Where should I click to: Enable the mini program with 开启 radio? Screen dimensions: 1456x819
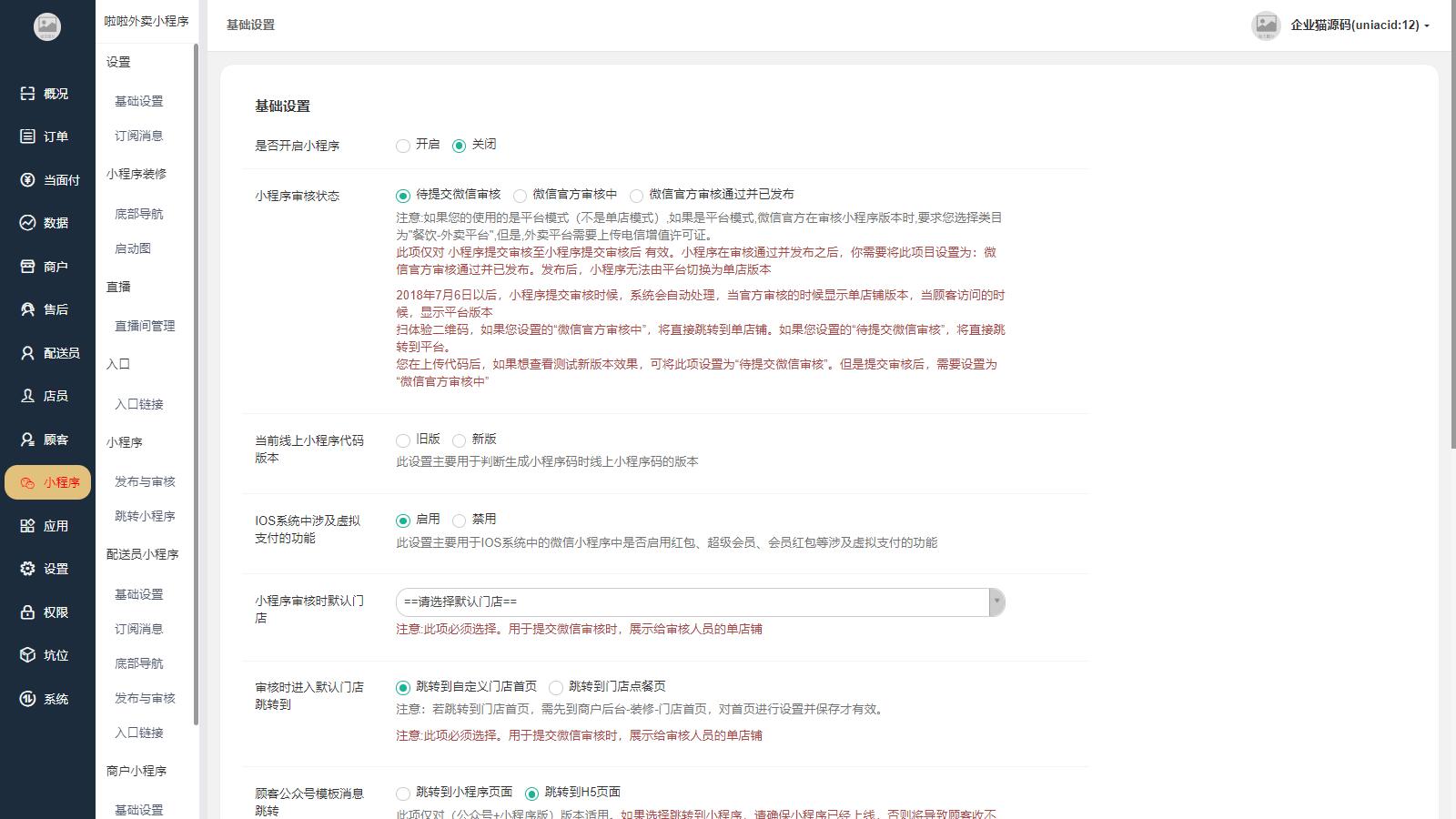pyautogui.click(x=403, y=146)
